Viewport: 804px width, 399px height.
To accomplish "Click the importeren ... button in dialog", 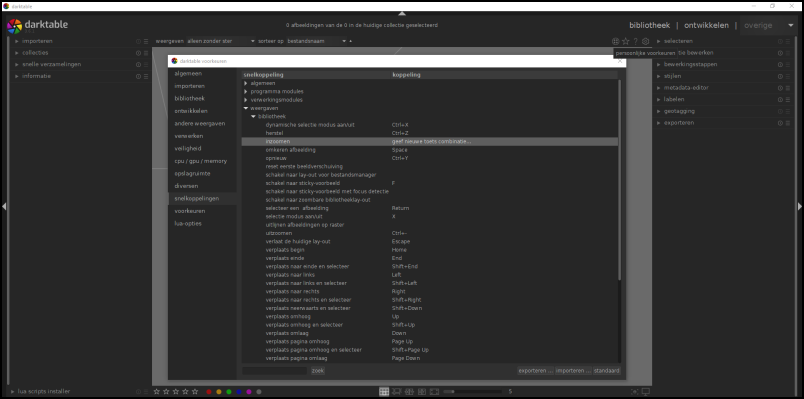I will tap(573, 371).
